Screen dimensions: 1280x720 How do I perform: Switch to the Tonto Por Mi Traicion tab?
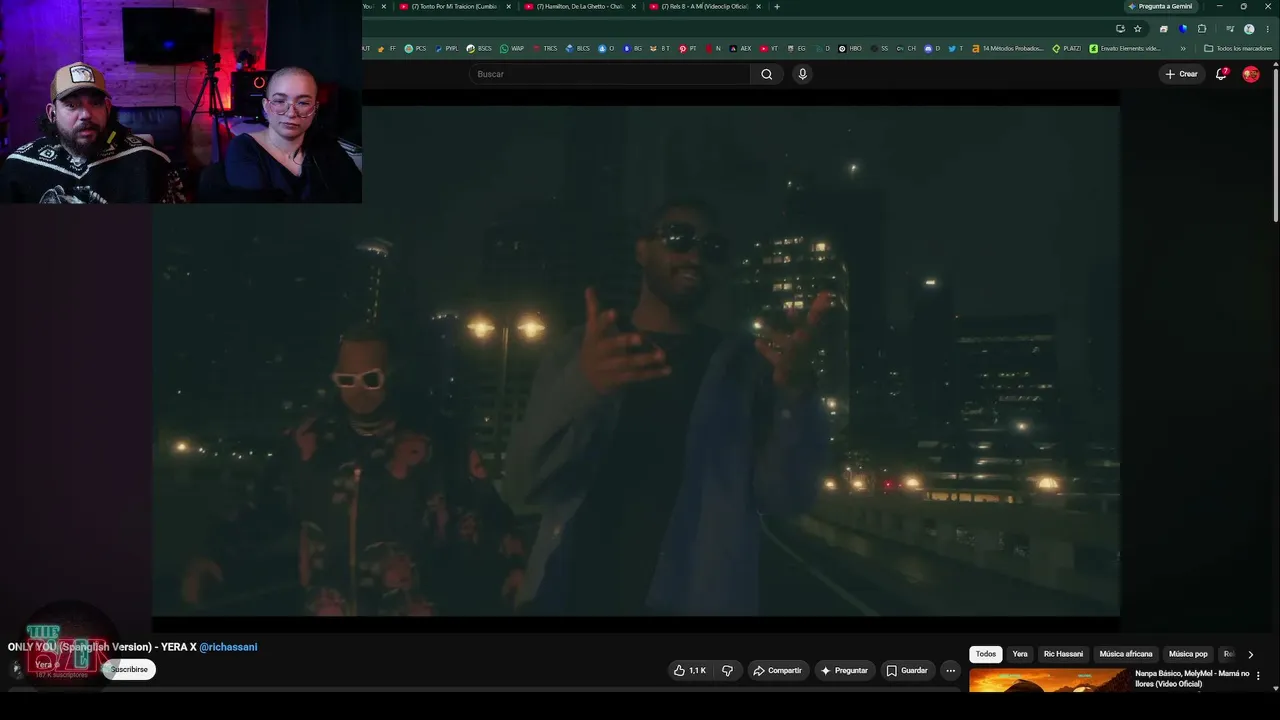[x=456, y=7]
